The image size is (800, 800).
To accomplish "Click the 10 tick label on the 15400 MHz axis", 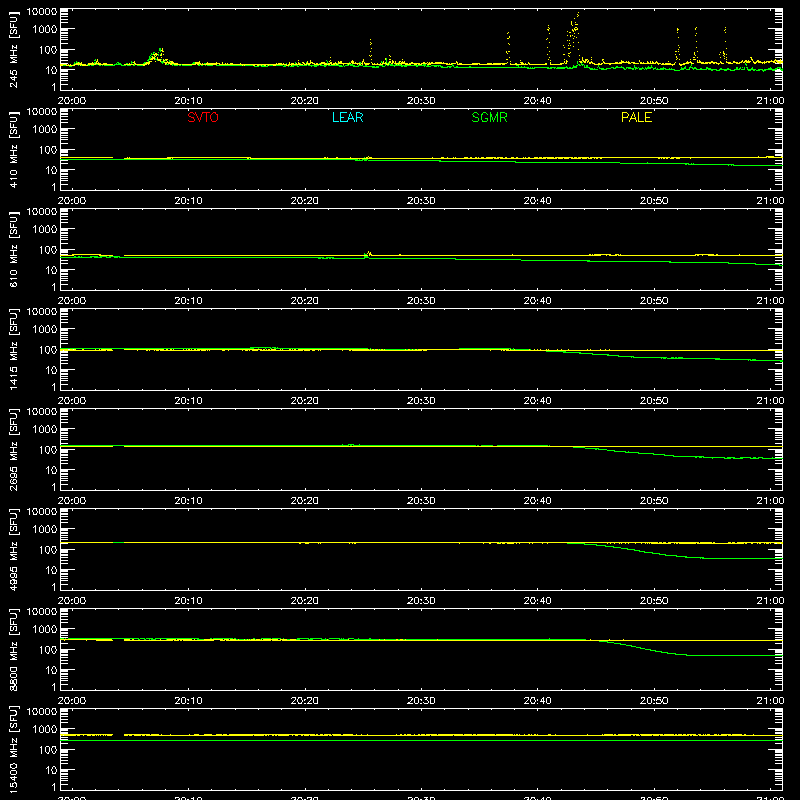I will point(51,770).
